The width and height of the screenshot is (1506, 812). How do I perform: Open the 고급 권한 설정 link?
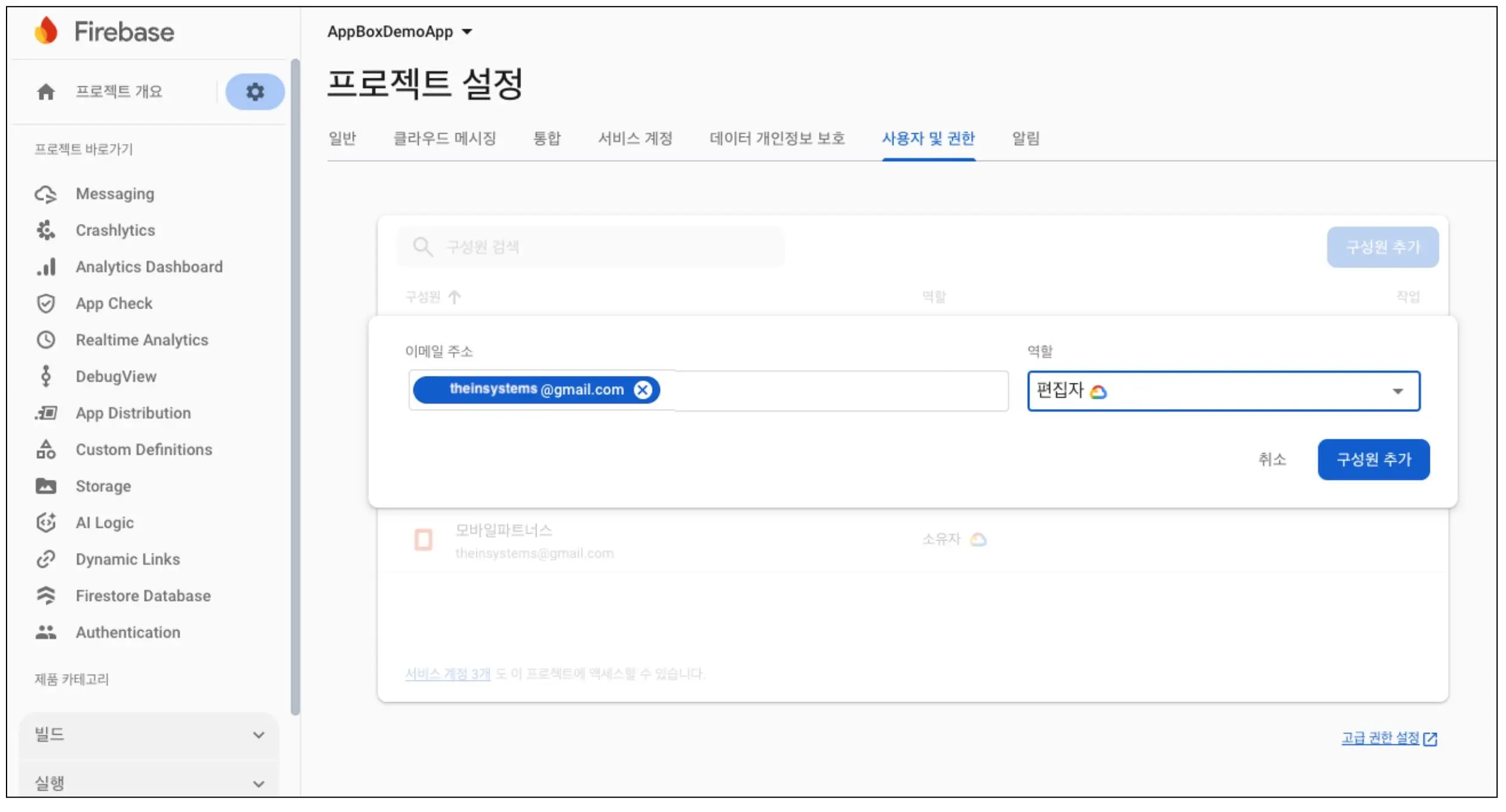(1380, 738)
